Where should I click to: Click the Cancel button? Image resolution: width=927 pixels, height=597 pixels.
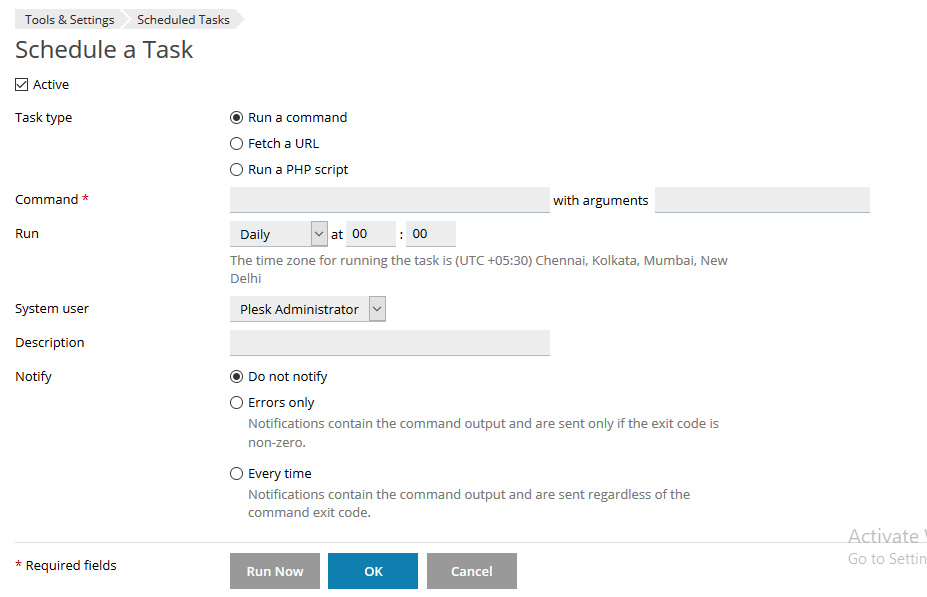[471, 570]
